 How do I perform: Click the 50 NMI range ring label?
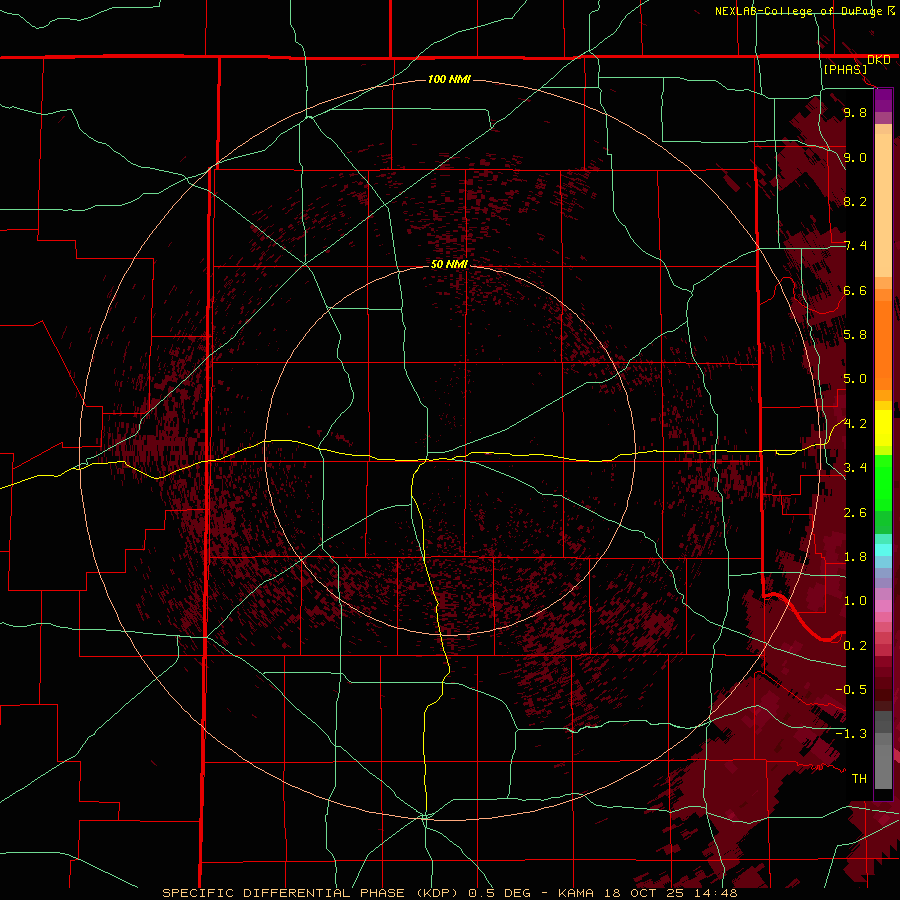[x=449, y=264]
